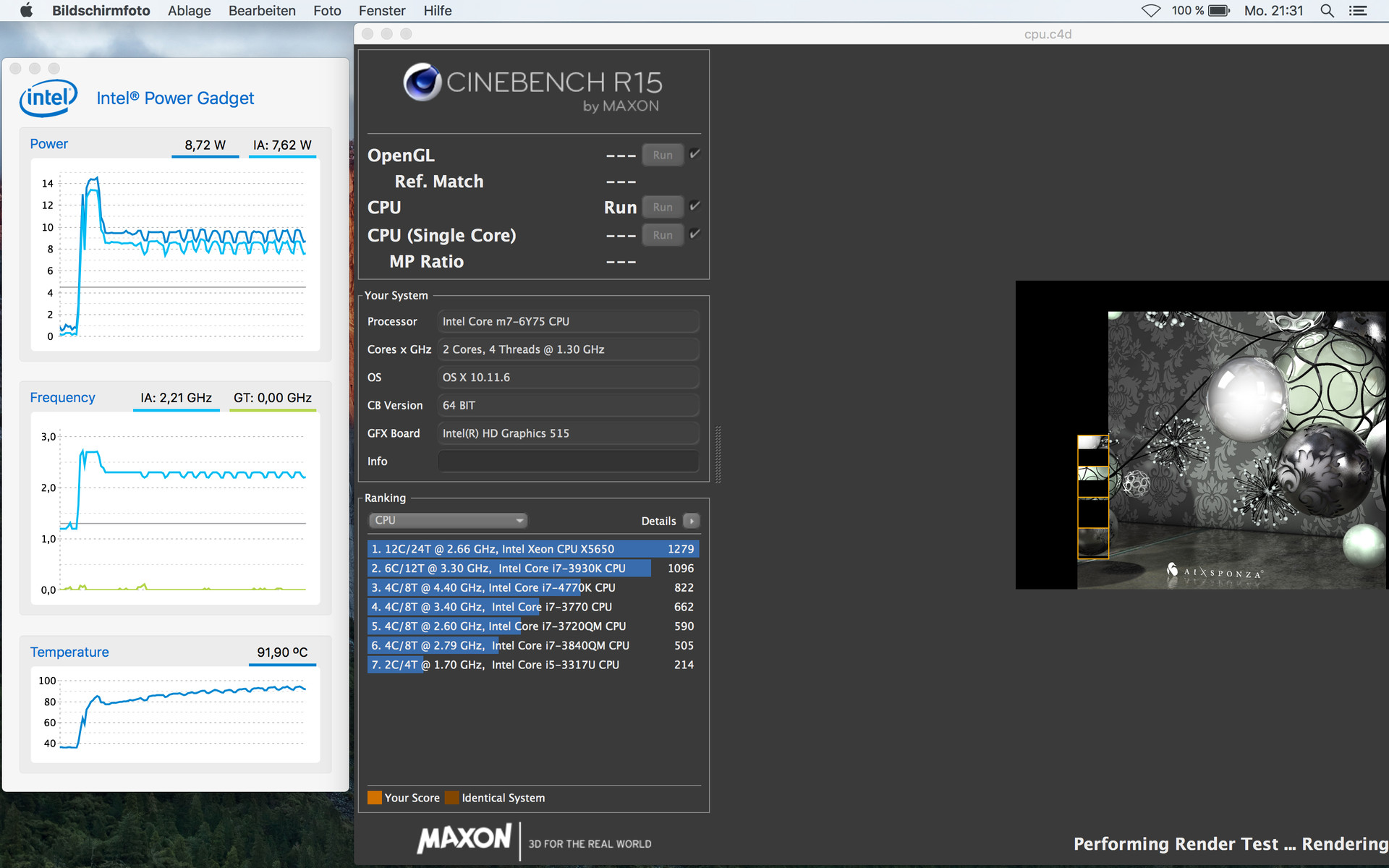The height and width of the screenshot is (868, 1389).
Task: Open the CPU ranking dropdown
Action: coord(448,520)
